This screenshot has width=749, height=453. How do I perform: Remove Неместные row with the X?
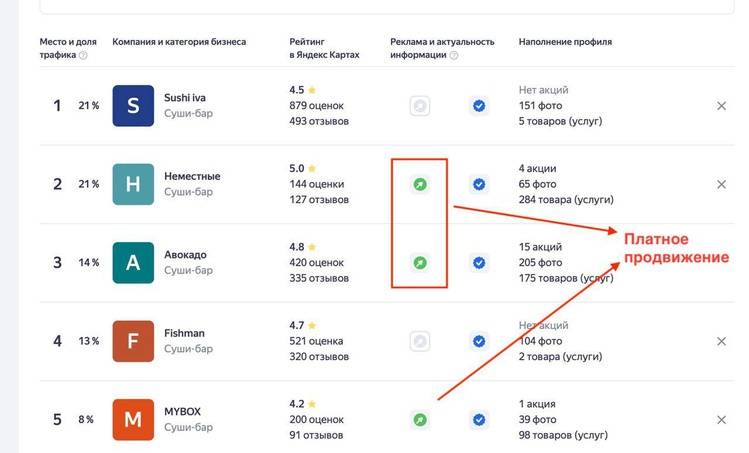pos(721,184)
